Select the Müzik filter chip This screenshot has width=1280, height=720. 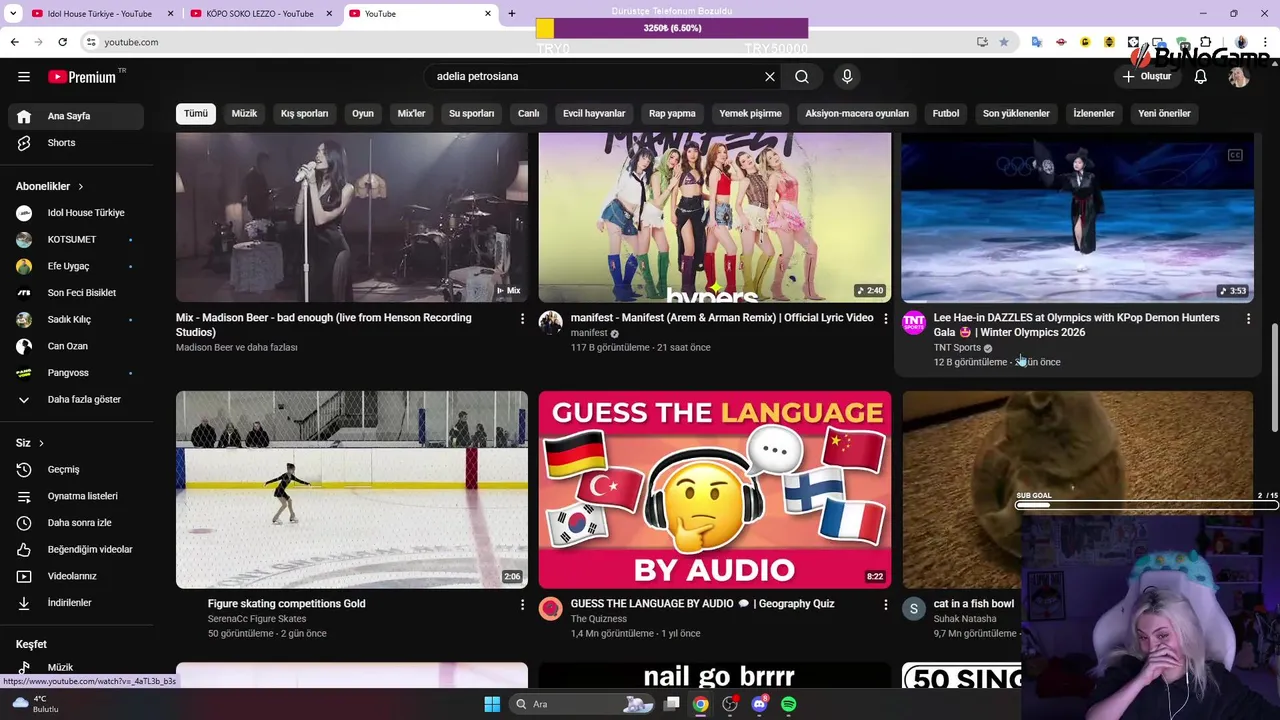click(244, 113)
